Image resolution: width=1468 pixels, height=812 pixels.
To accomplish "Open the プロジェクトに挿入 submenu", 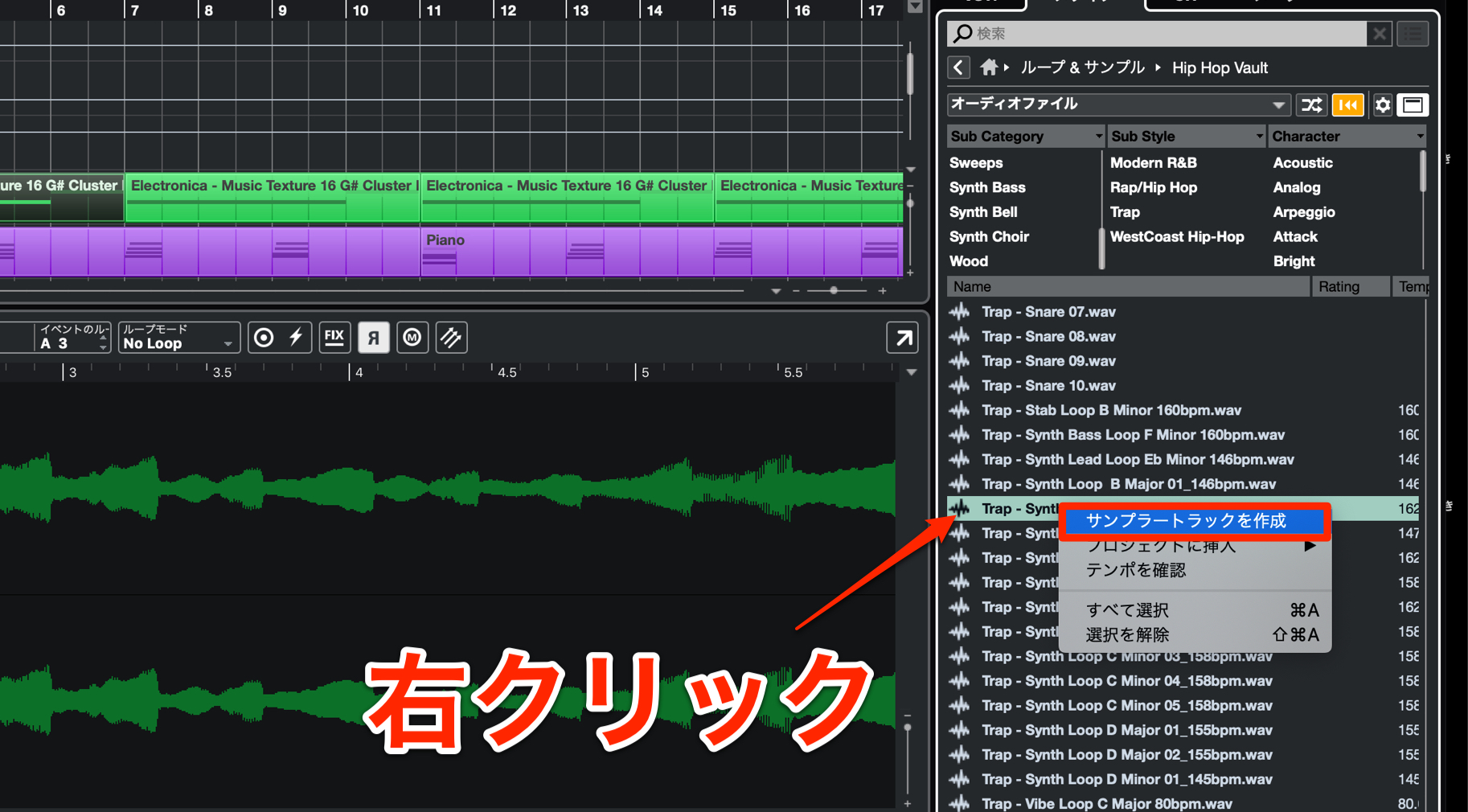I will click(1194, 546).
